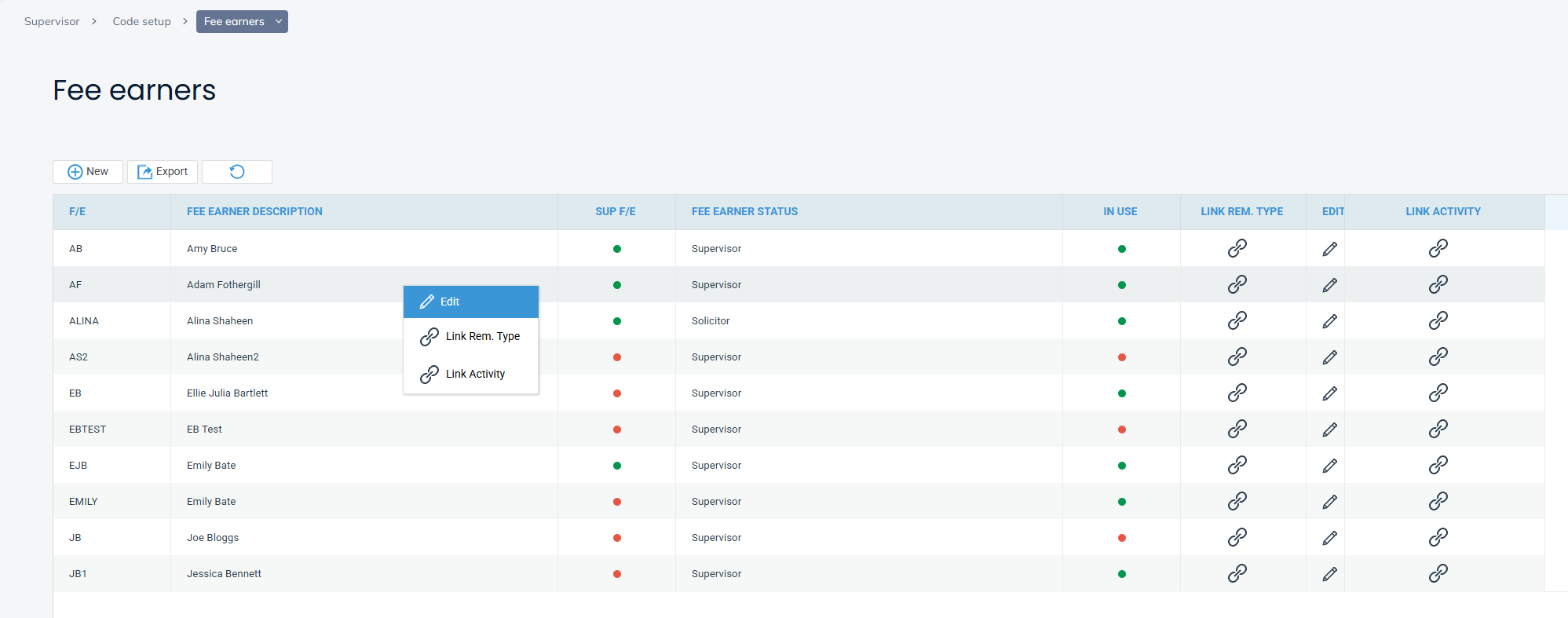Click Sup F/E green dot for Emily Bate EJB
1568x618 pixels.
pos(617,466)
